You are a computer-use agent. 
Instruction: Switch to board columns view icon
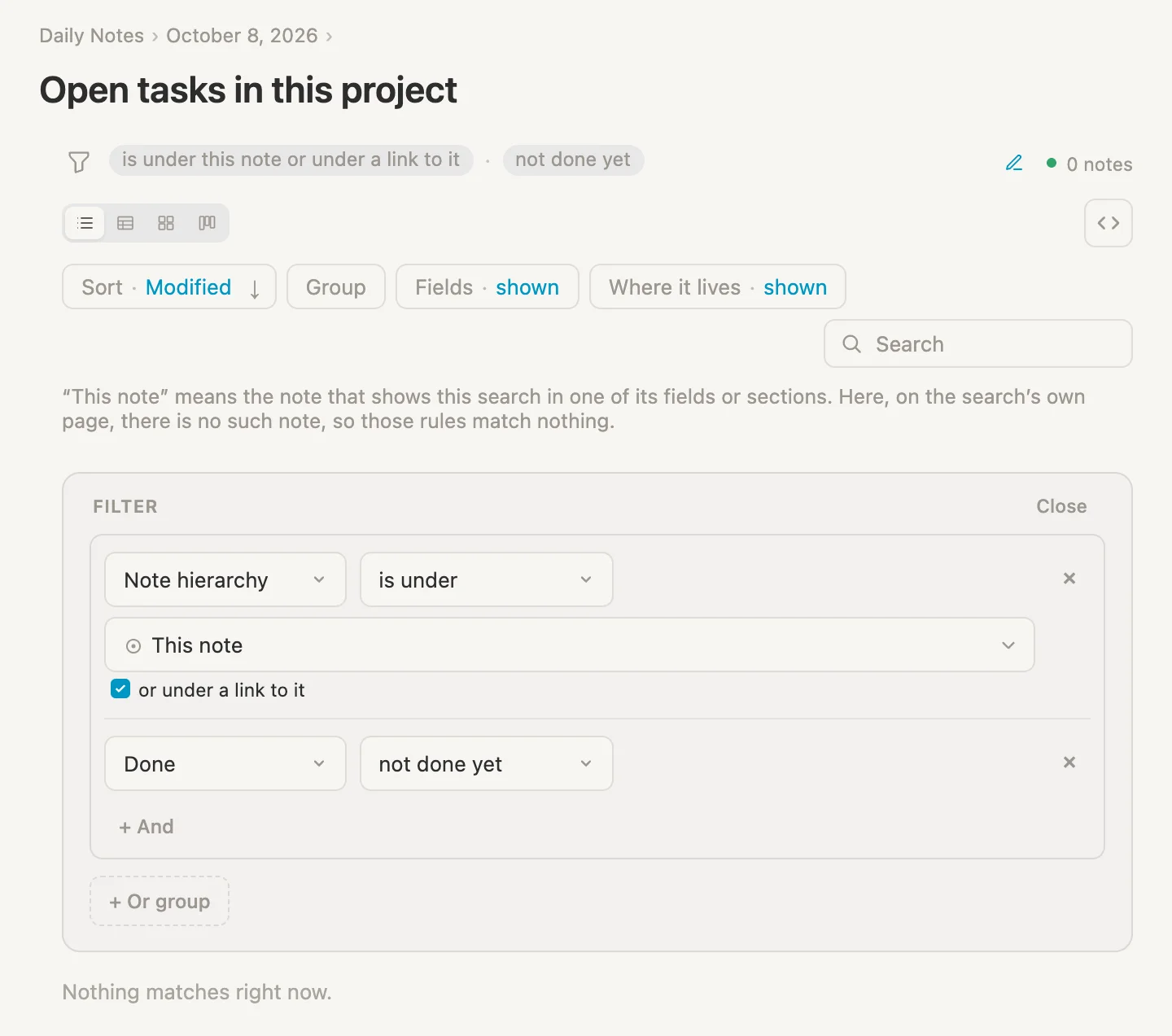click(207, 223)
